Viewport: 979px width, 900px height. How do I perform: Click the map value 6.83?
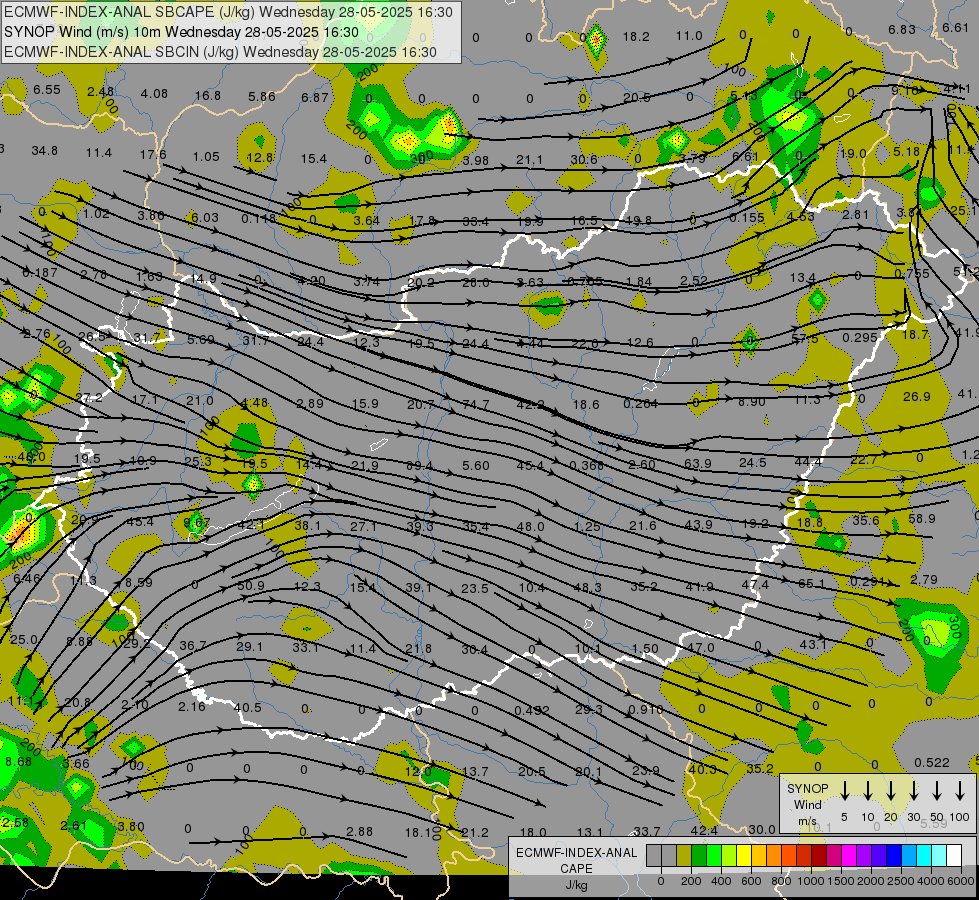902,29
